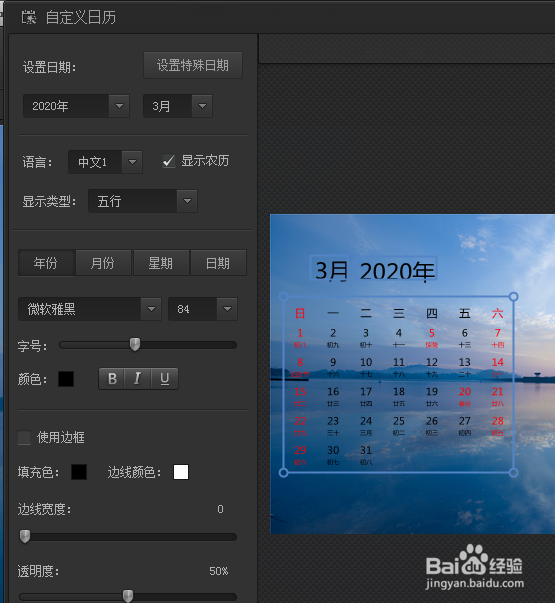Click date 12 in the calendar preview
The image size is (555, 603).
[x=432, y=362]
